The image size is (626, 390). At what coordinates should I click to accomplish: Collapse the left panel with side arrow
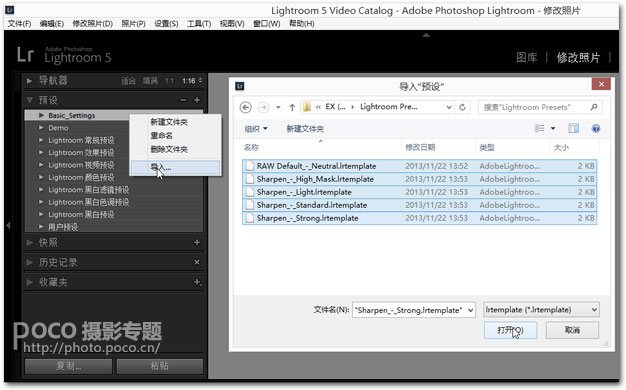[8, 226]
